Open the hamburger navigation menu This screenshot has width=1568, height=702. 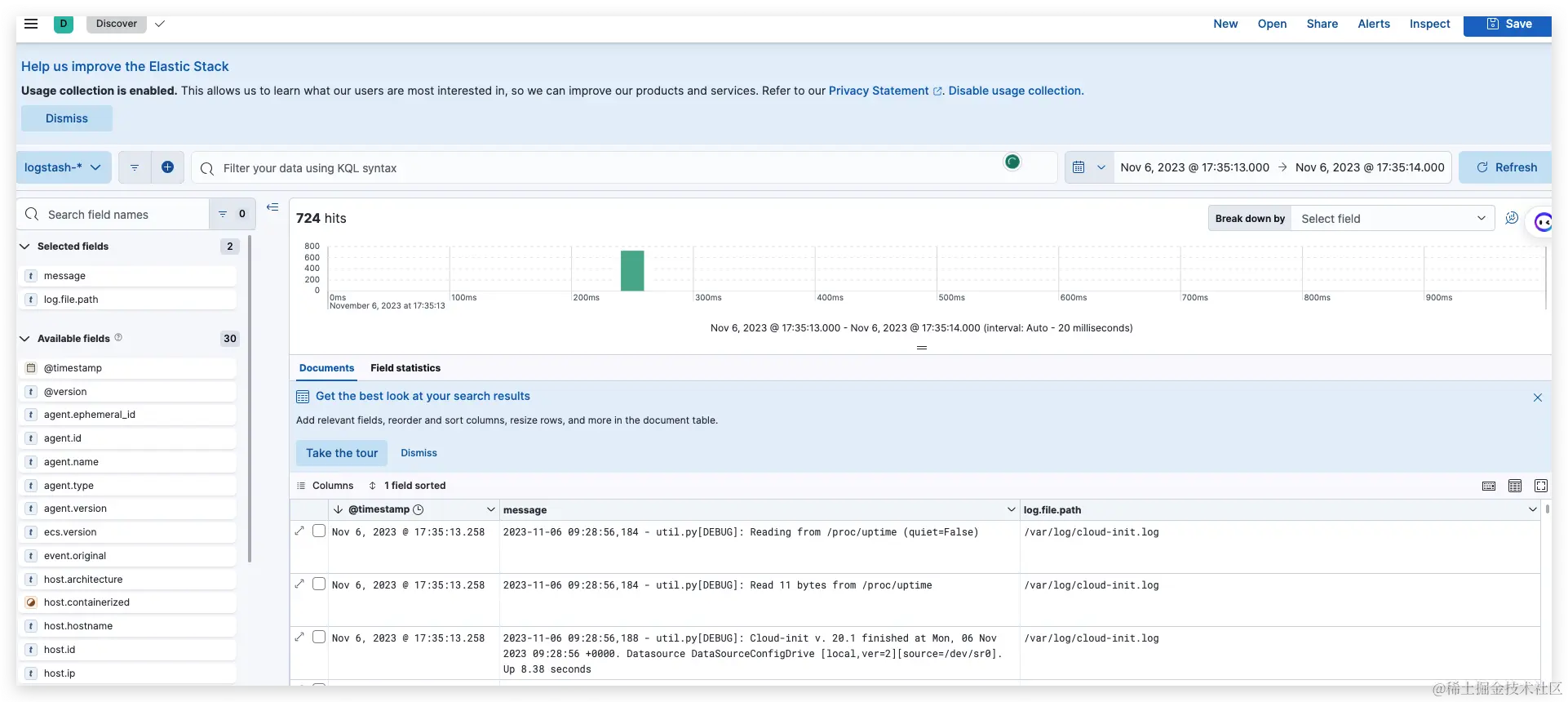coord(31,24)
